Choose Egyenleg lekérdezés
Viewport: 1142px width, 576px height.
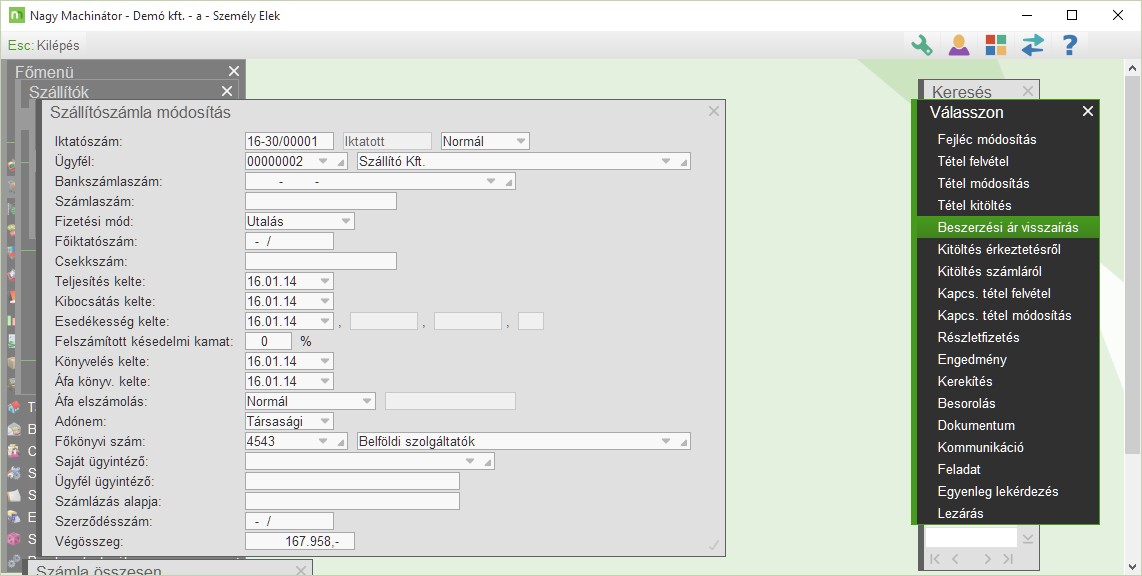(x=1007, y=491)
